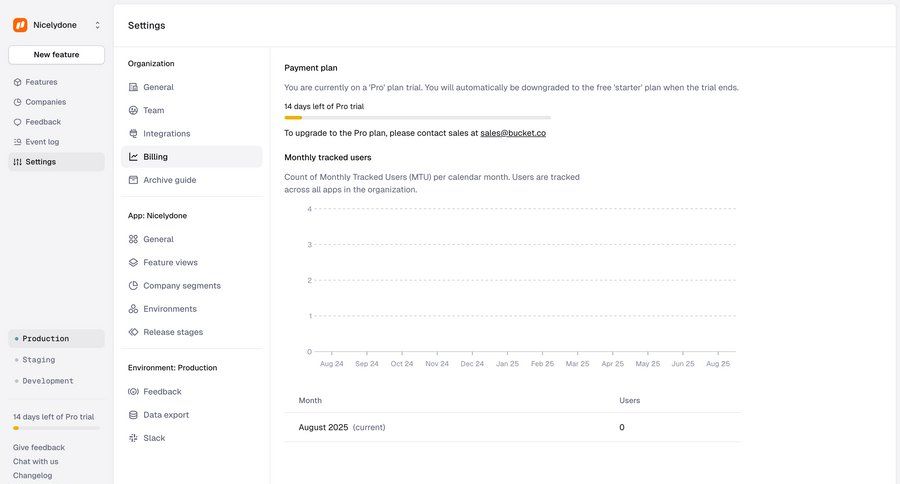900x484 pixels.
Task: Click the Integrations plug icon
Action: [133, 134]
